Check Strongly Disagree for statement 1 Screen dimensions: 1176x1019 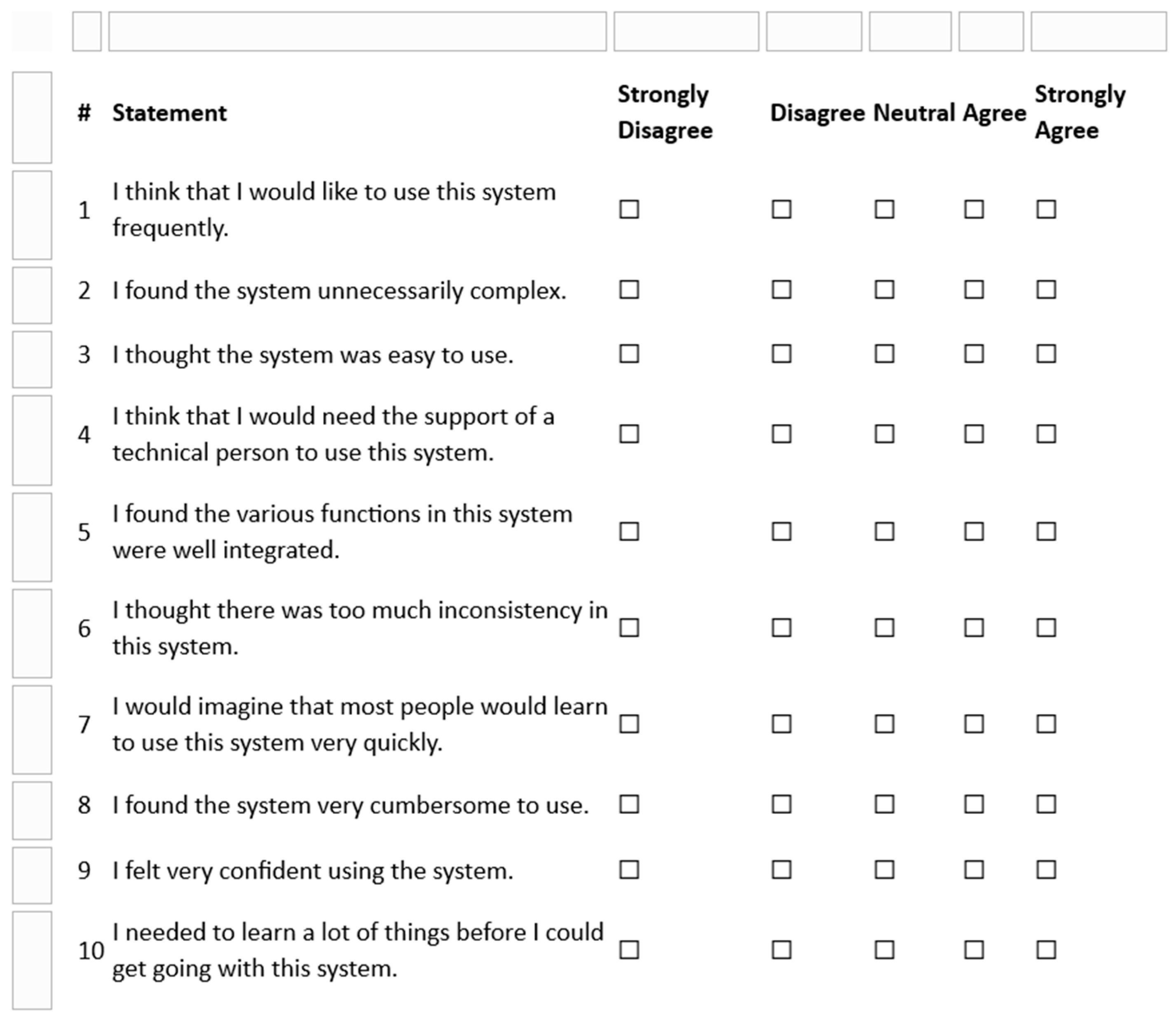pyautogui.click(x=629, y=209)
